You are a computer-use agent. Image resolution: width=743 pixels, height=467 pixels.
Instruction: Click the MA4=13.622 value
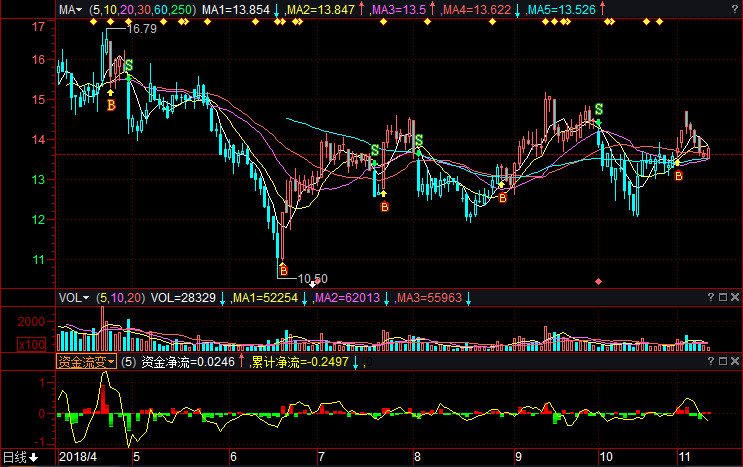click(477, 9)
